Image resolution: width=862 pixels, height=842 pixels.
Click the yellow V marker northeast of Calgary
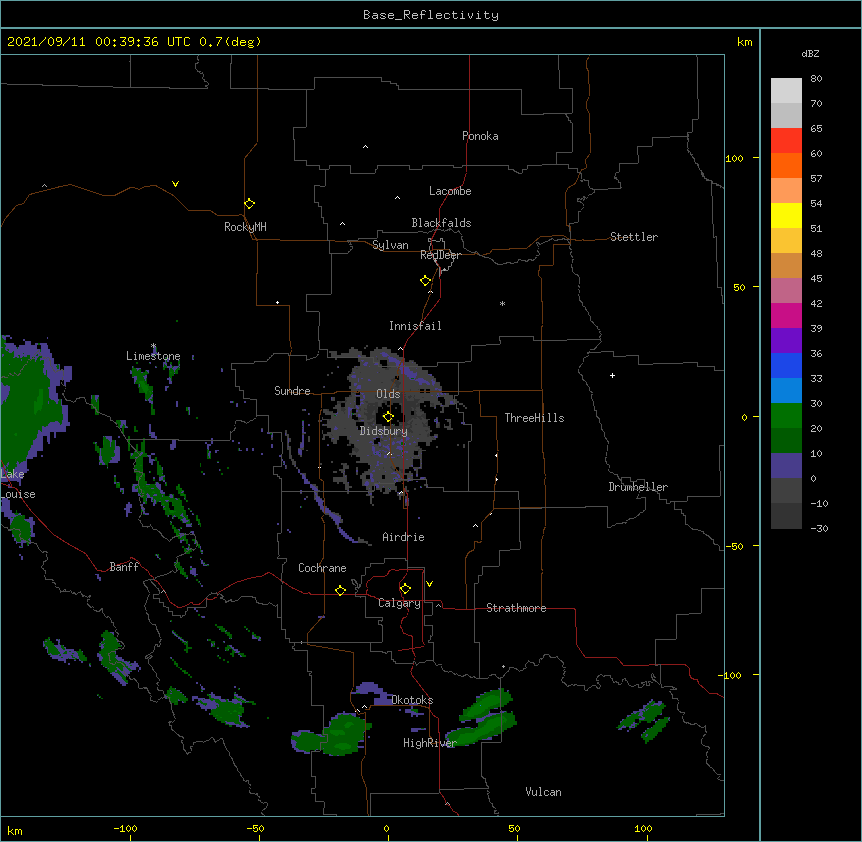429,584
